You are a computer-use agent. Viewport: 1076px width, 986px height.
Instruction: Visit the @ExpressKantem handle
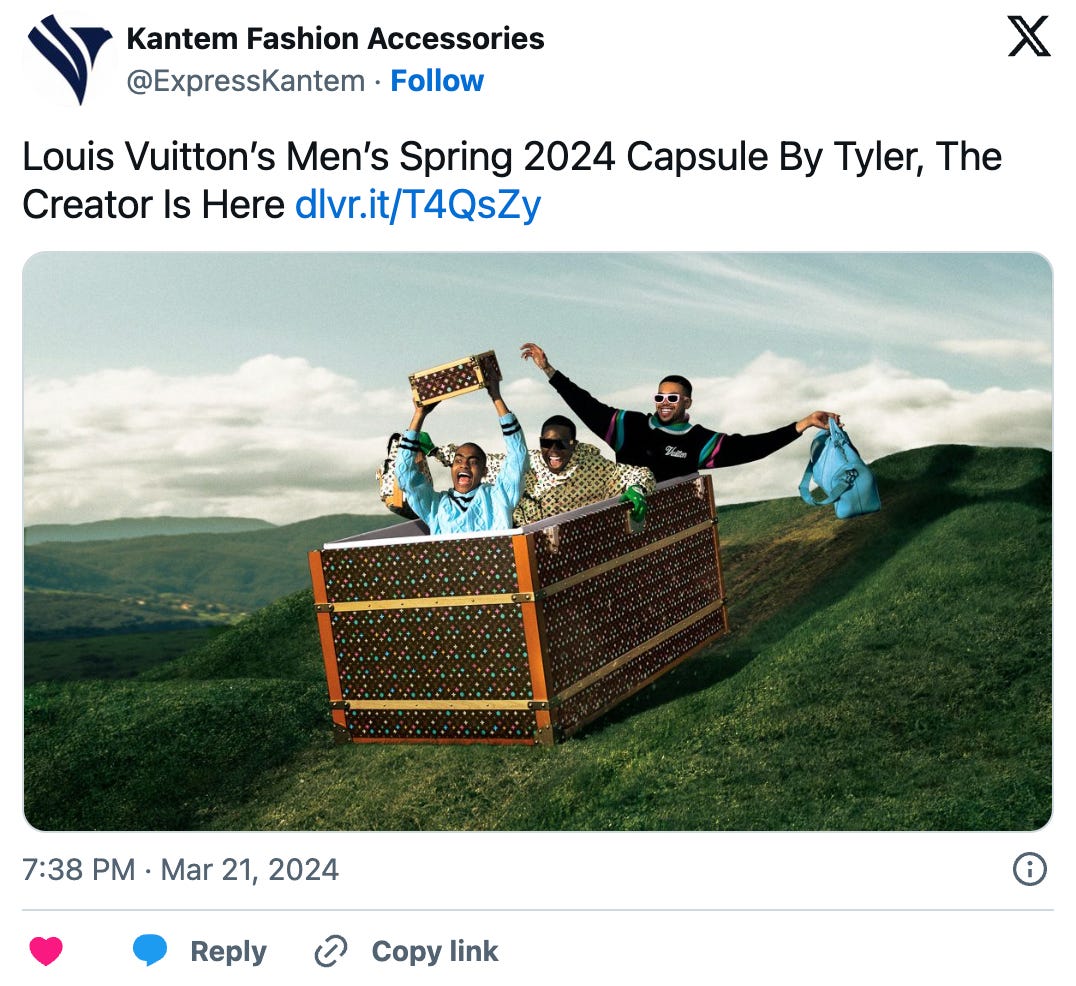coord(246,81)
